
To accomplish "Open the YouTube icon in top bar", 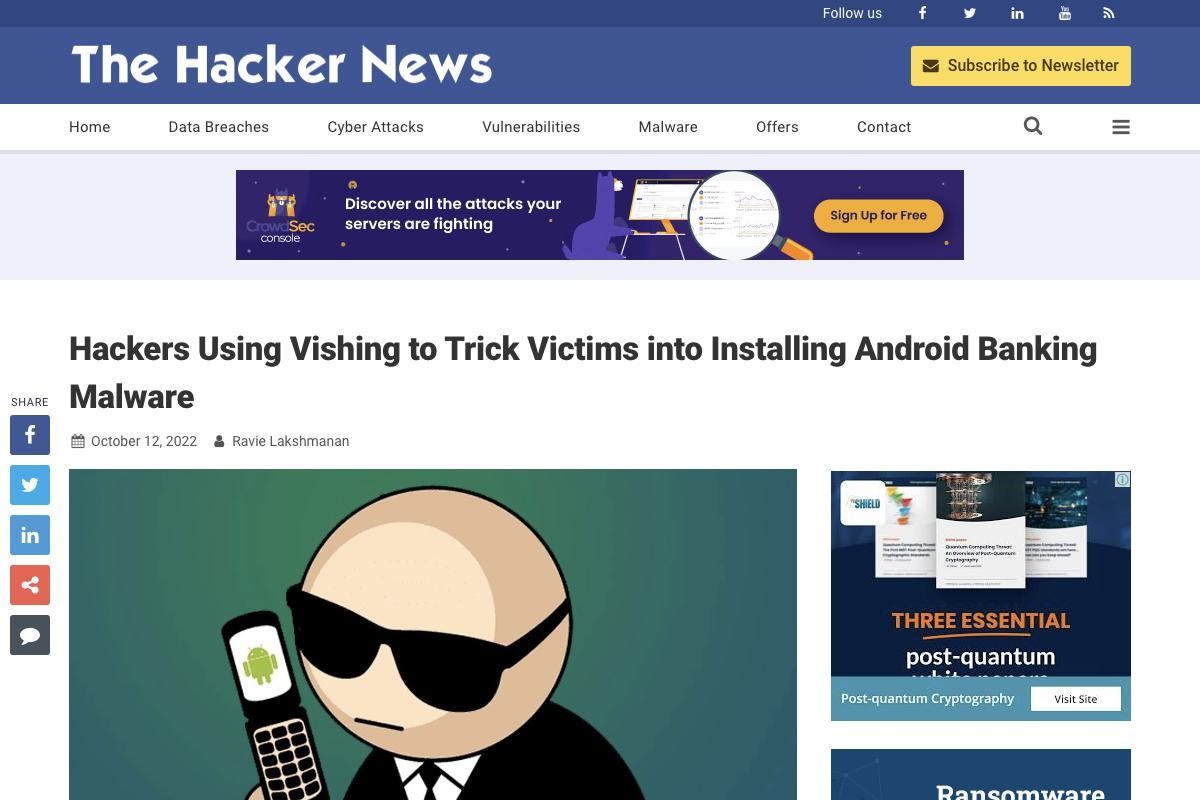I will click(x=1065, y=13).
